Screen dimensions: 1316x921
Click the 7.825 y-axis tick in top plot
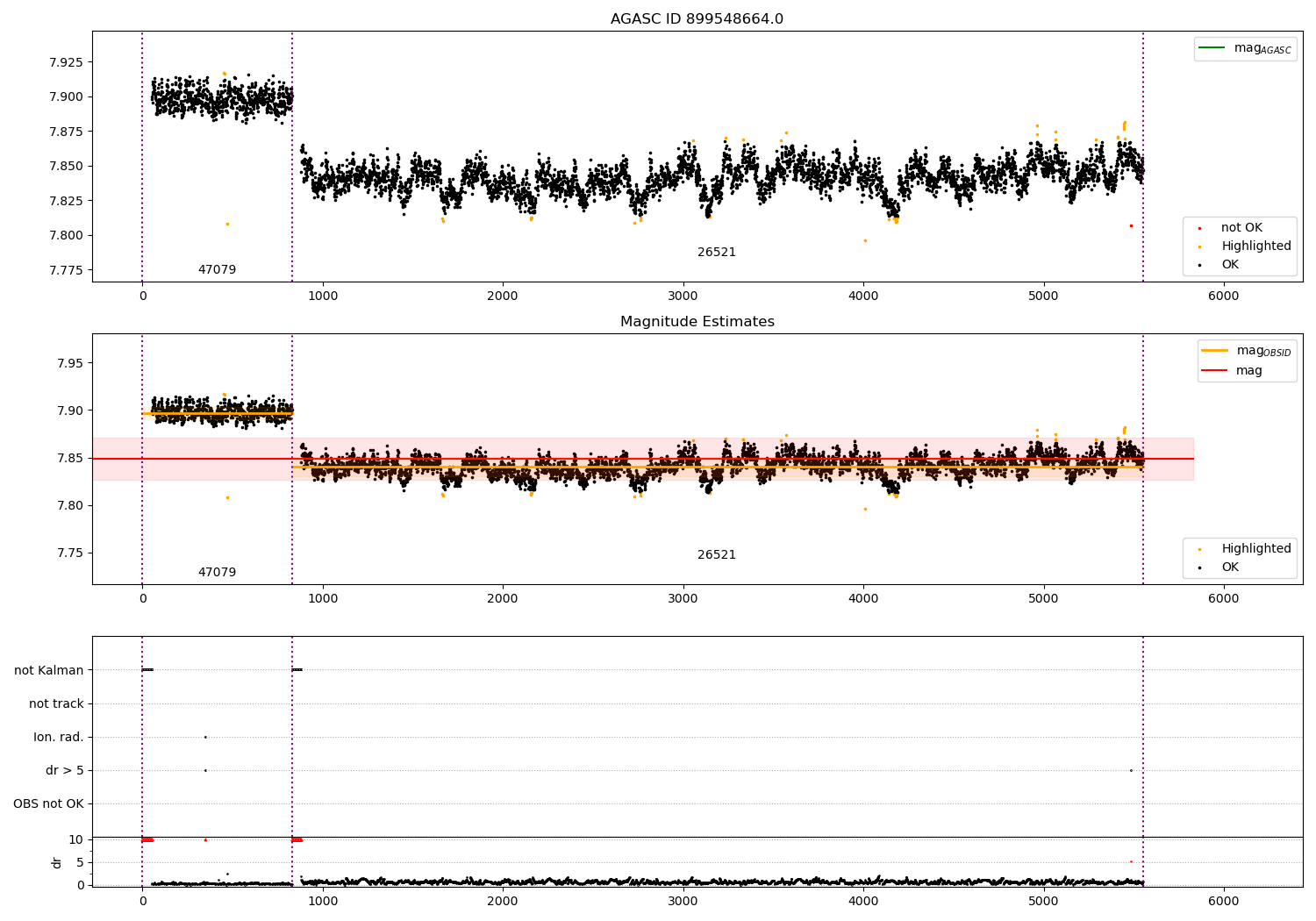(66, 201)
